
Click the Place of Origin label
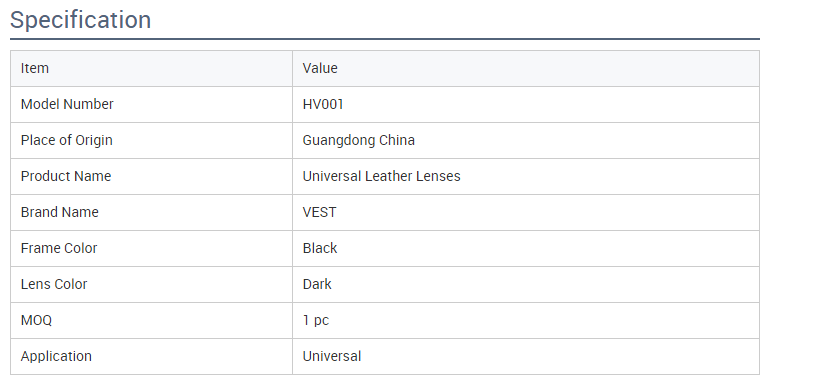[x=67, y=140]
